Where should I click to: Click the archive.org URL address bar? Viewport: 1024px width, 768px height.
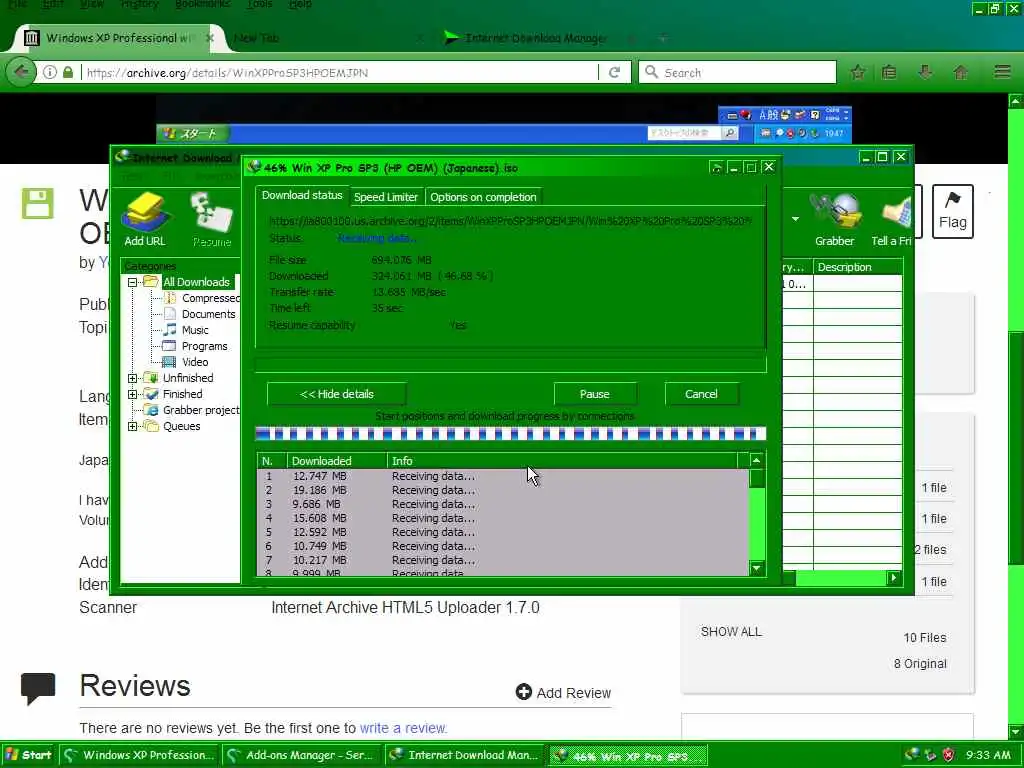(x=338, y=72)
